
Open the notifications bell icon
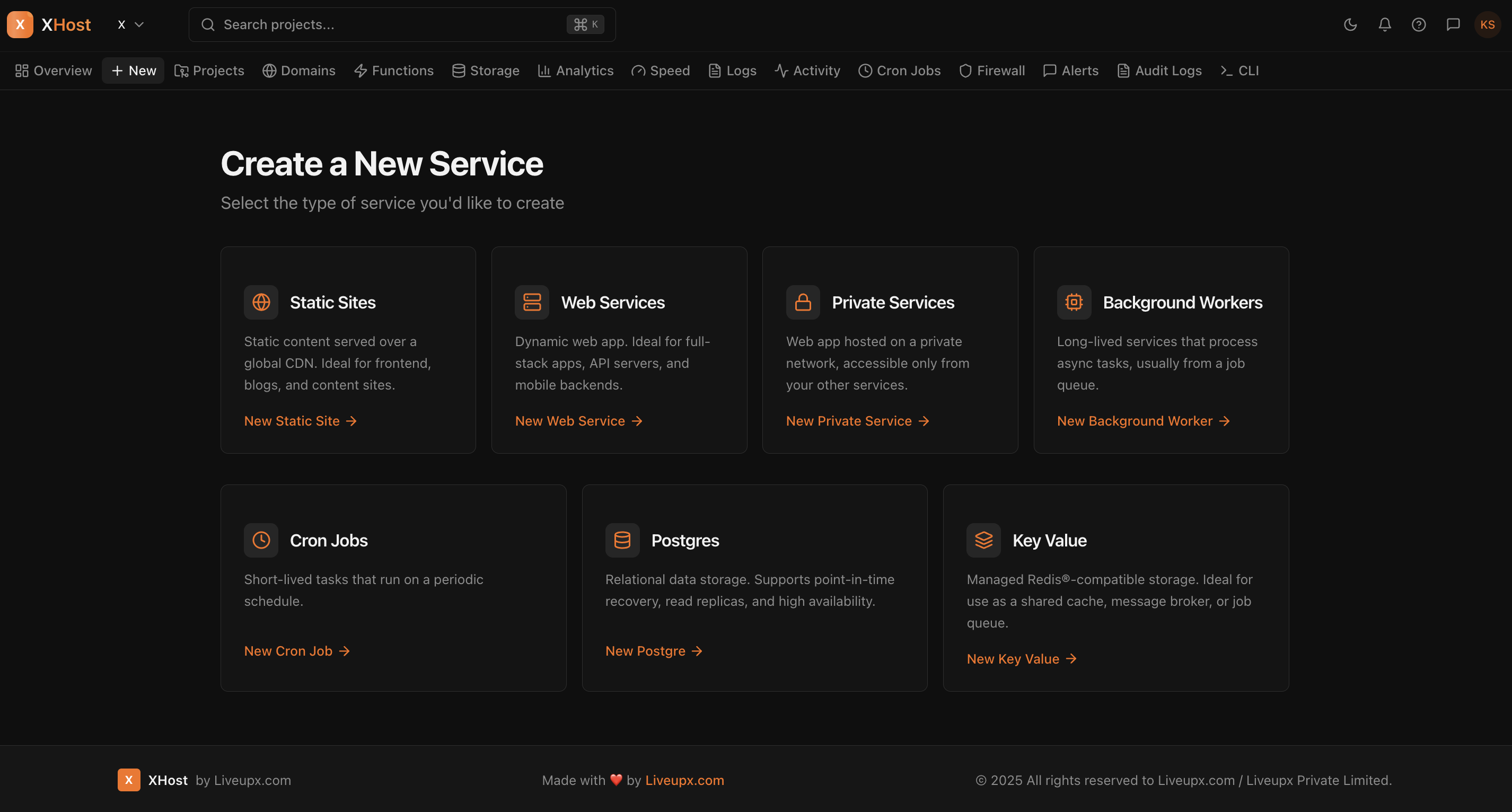coord(1384,24)
